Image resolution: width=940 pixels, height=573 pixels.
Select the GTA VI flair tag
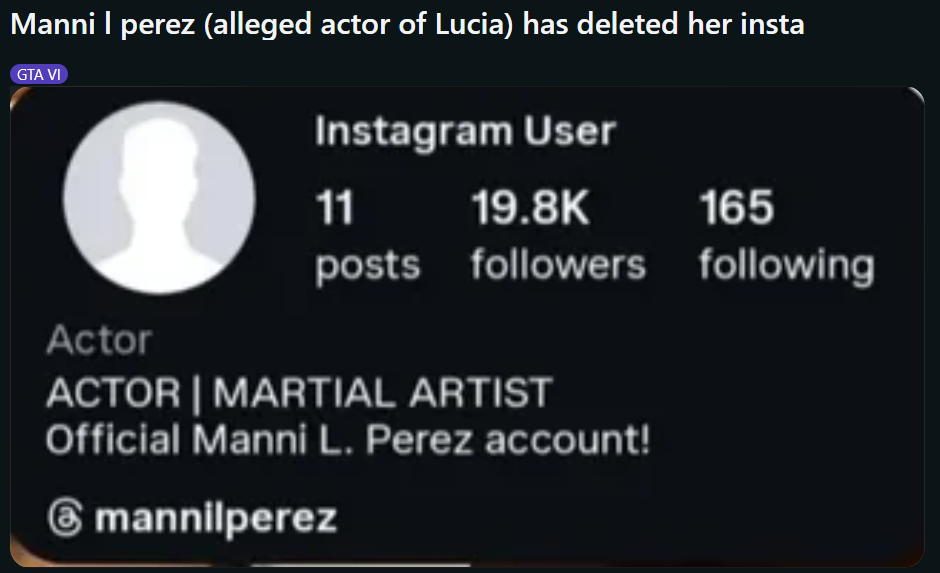(x=39, y=74)
